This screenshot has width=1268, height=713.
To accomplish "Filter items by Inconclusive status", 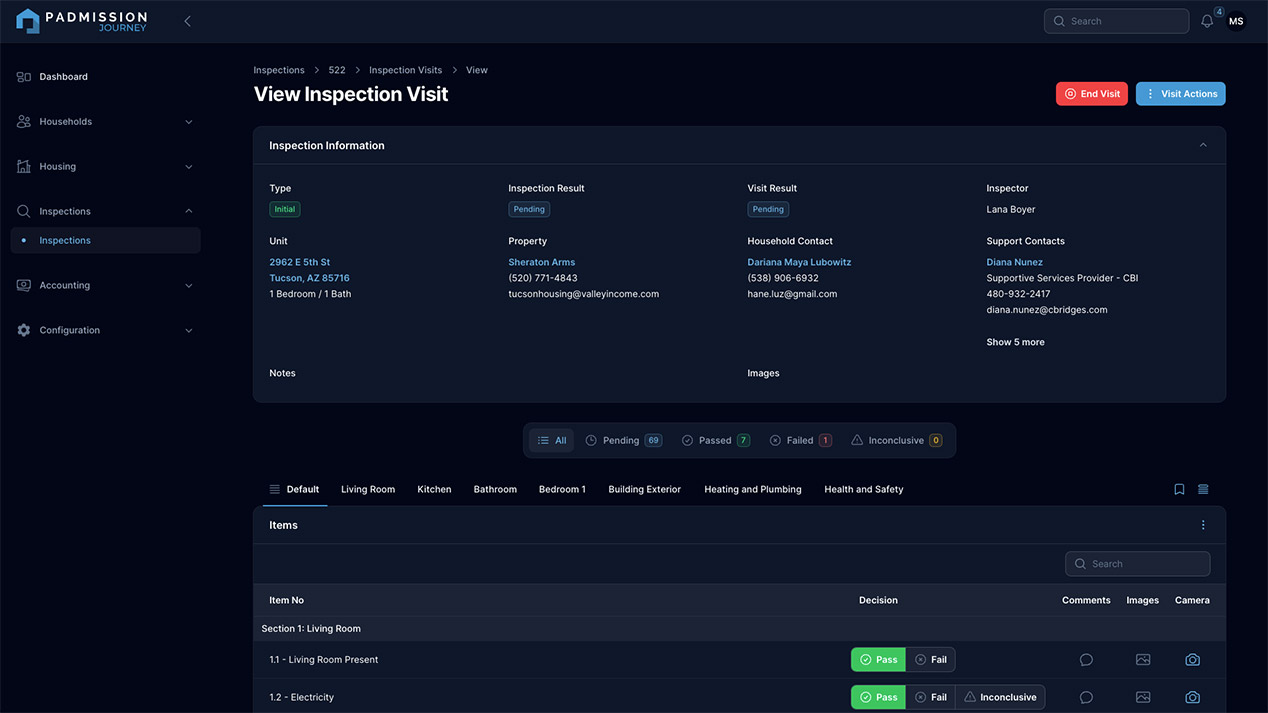I will pyautogui.click(x=897, y=441).
